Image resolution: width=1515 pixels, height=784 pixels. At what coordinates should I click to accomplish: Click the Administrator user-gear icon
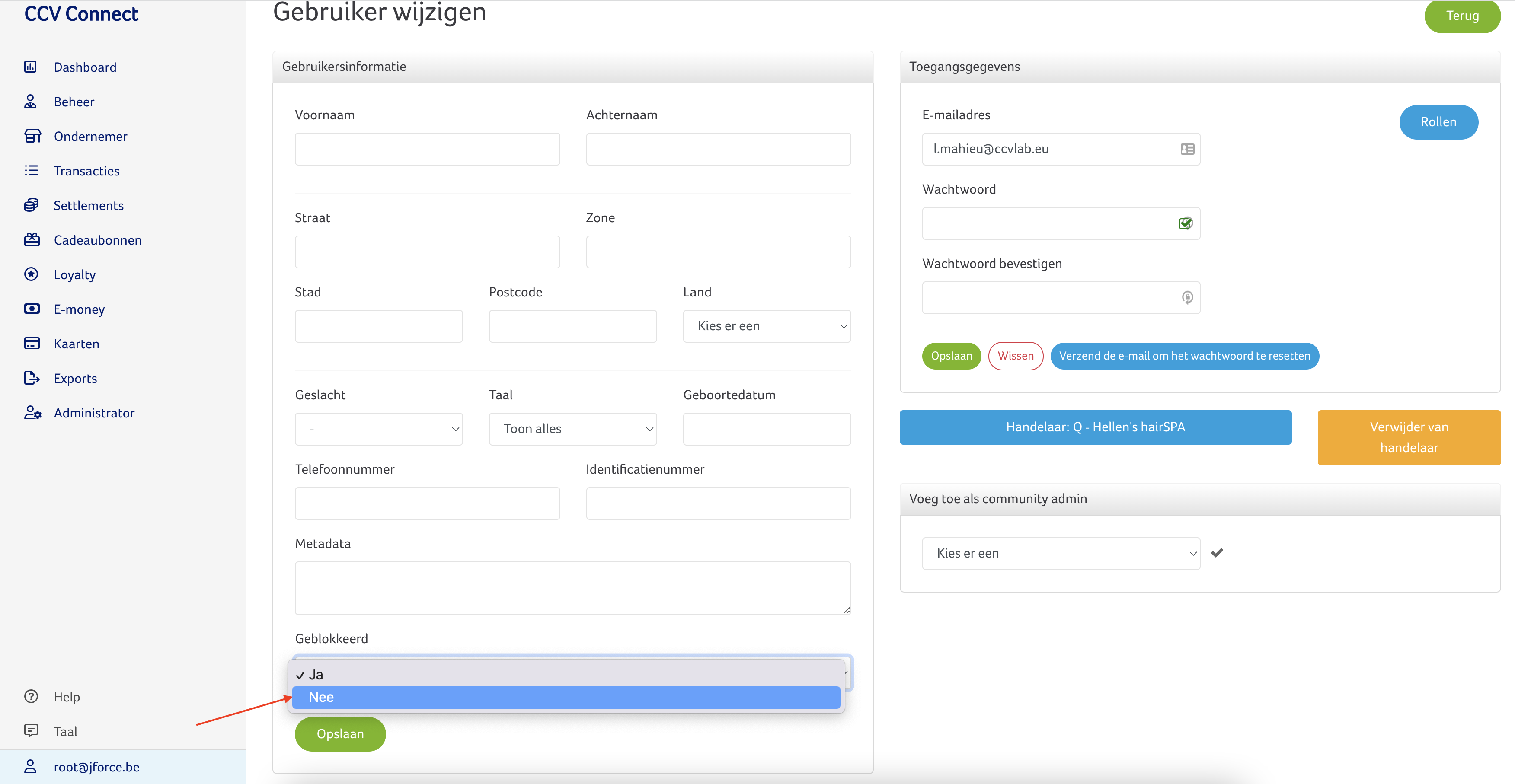tap(32, 413)
